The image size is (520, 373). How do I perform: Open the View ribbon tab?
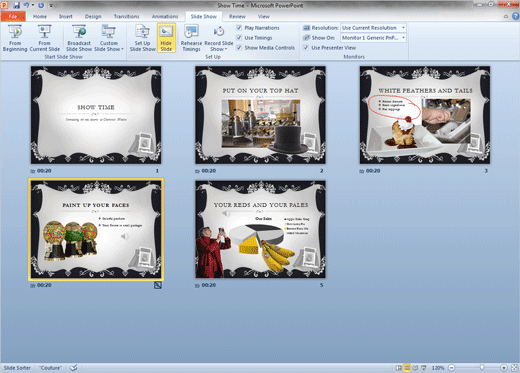coord(263,16)
